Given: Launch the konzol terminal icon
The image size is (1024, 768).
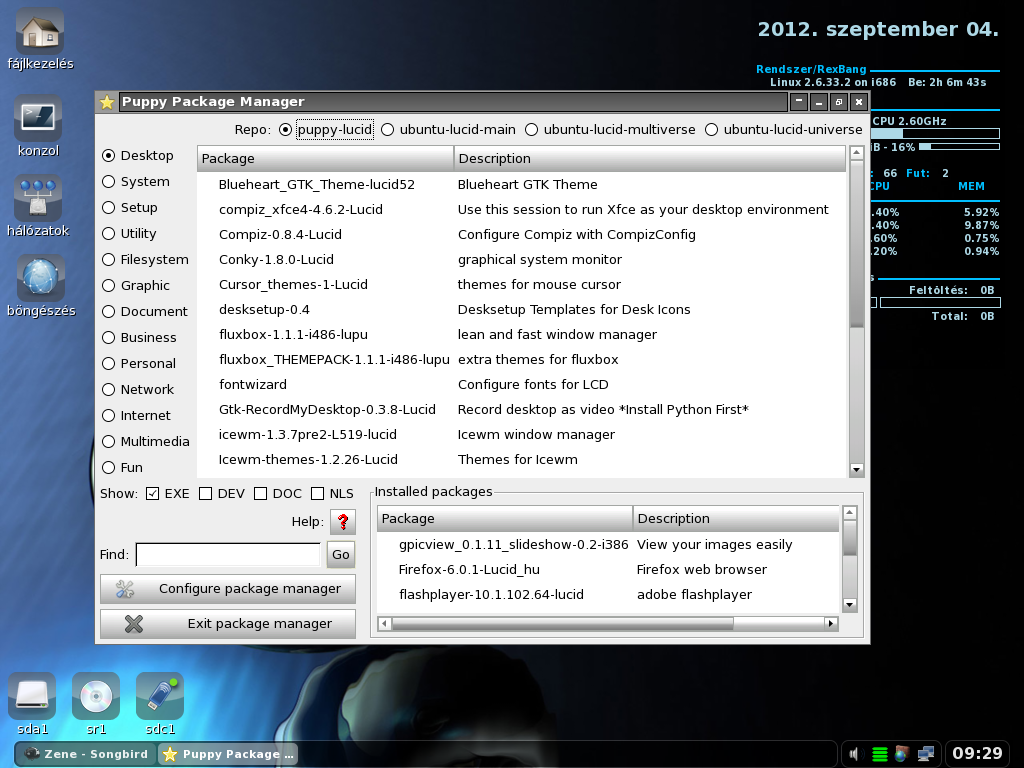Looking at the screenshot, I should 39,118.
